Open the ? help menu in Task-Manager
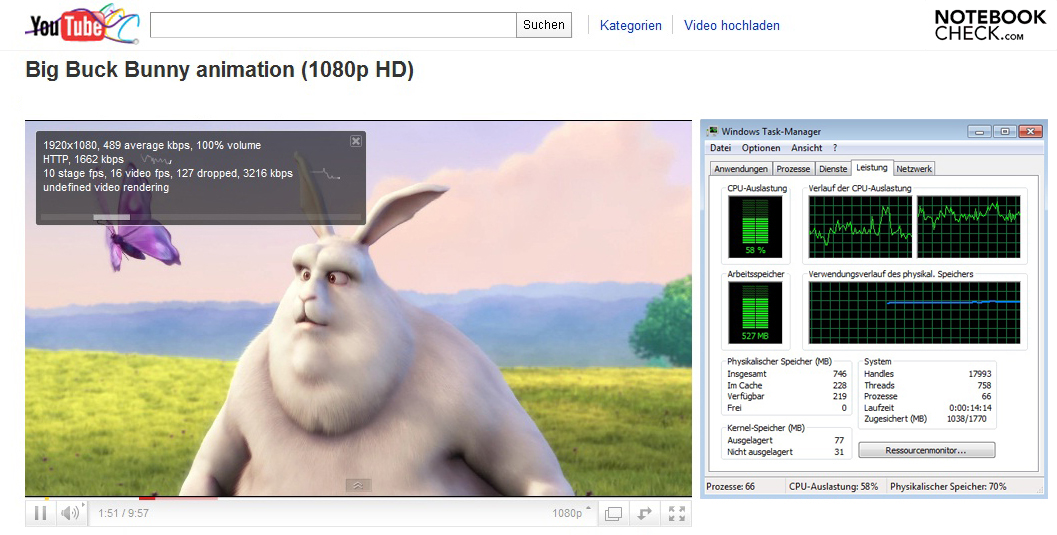 pos(835,148)
